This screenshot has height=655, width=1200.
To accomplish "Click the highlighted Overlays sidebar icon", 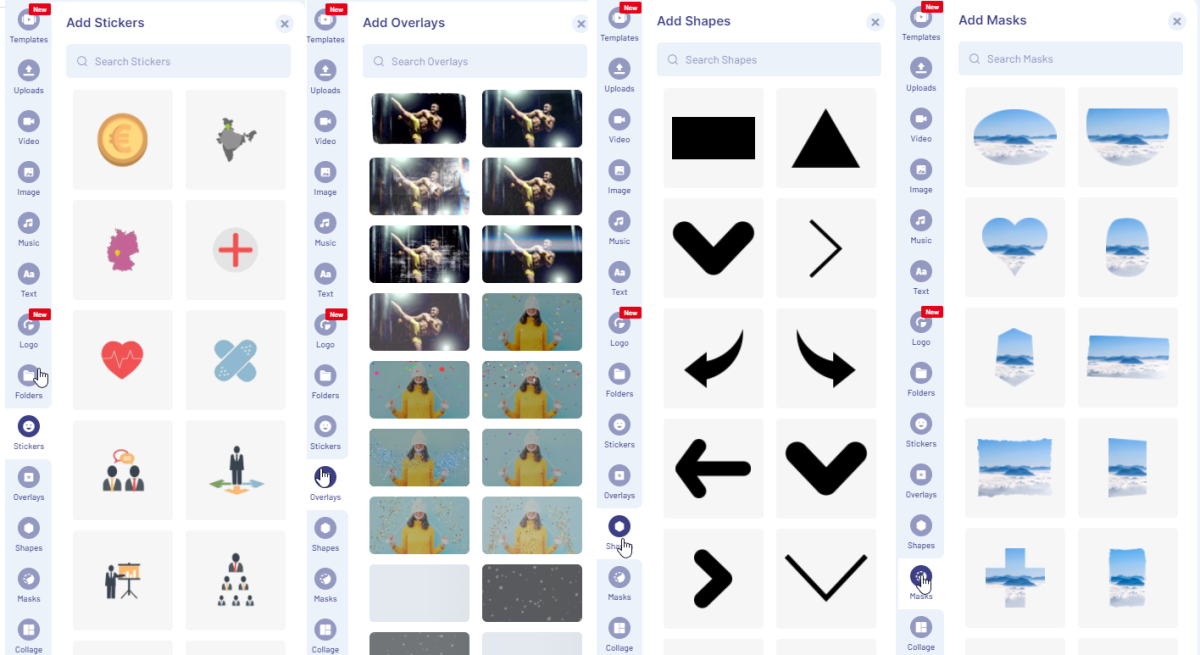I will (x=325, y=477).
